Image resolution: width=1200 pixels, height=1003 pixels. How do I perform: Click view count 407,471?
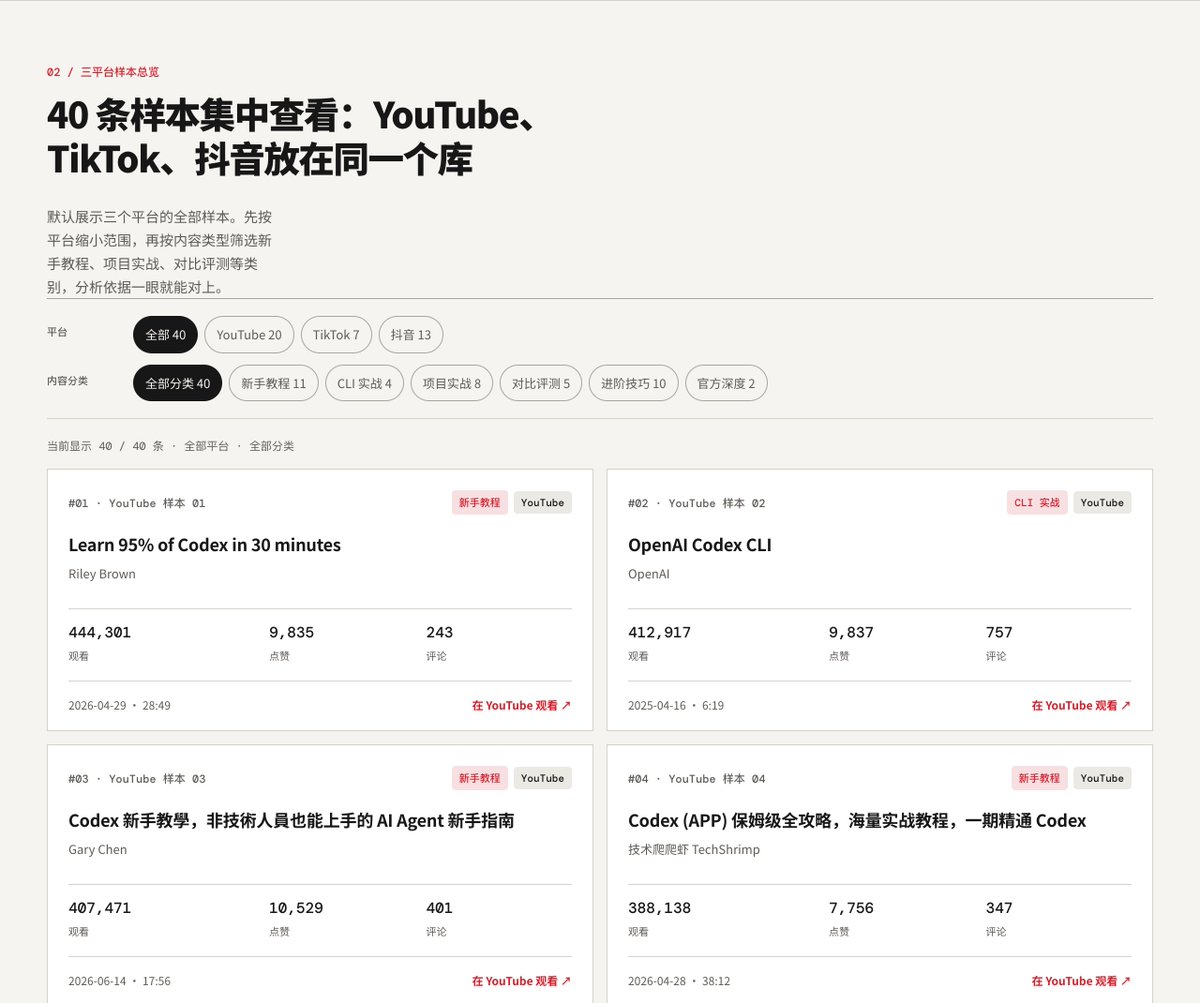(100, 908)
